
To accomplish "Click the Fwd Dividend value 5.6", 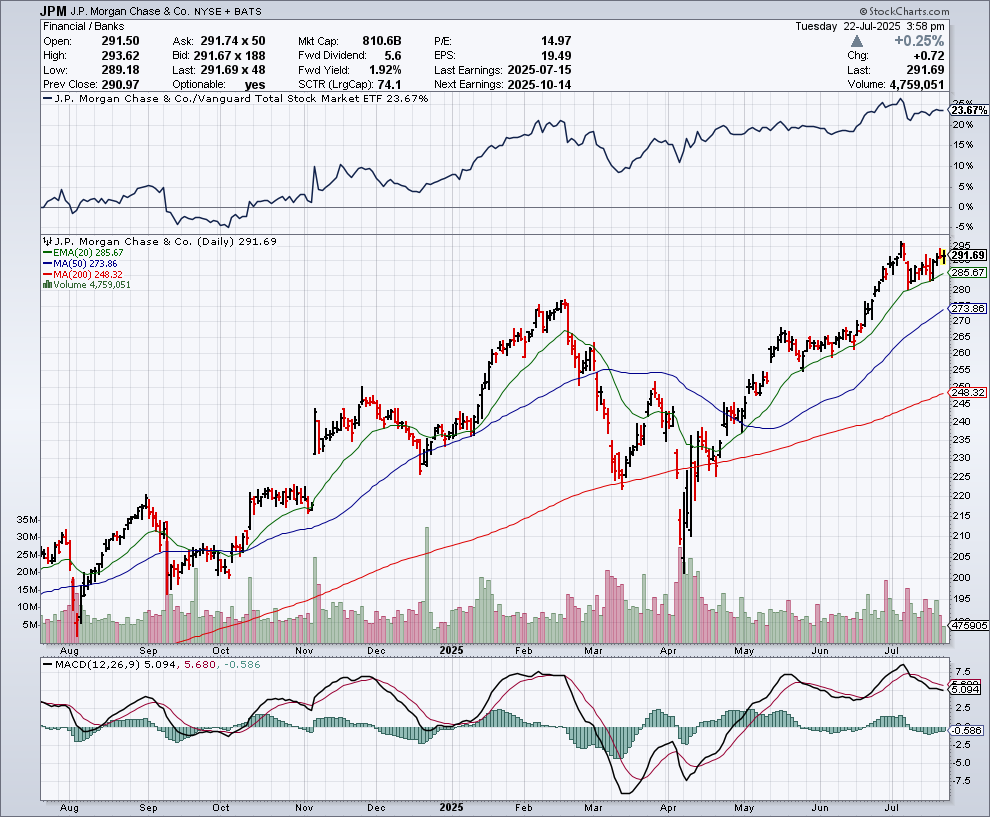I will click(393, 56).
